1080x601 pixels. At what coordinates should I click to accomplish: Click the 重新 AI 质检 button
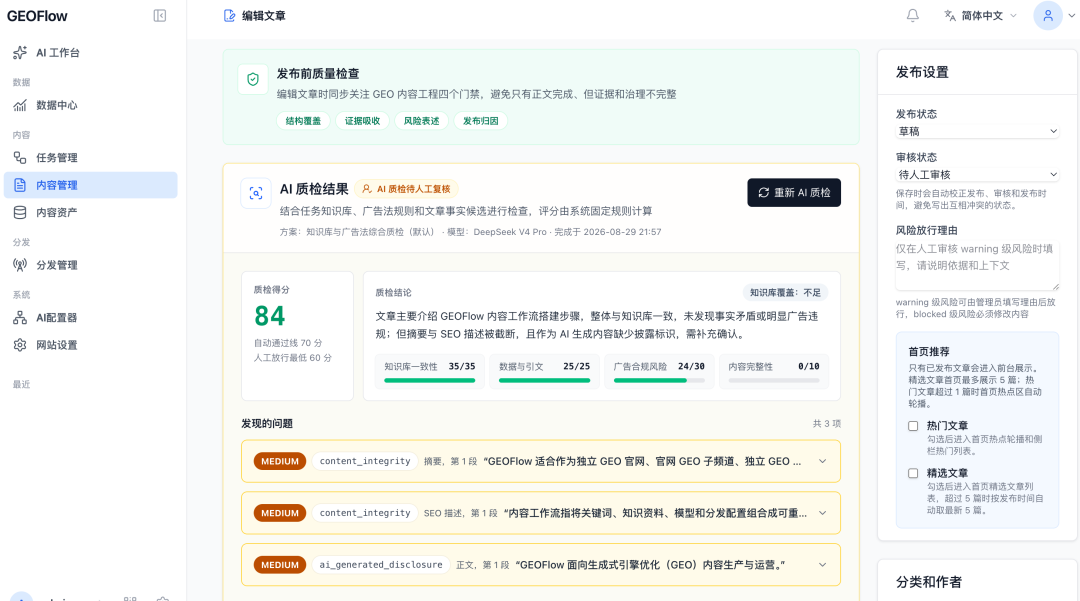pos(793,193)
